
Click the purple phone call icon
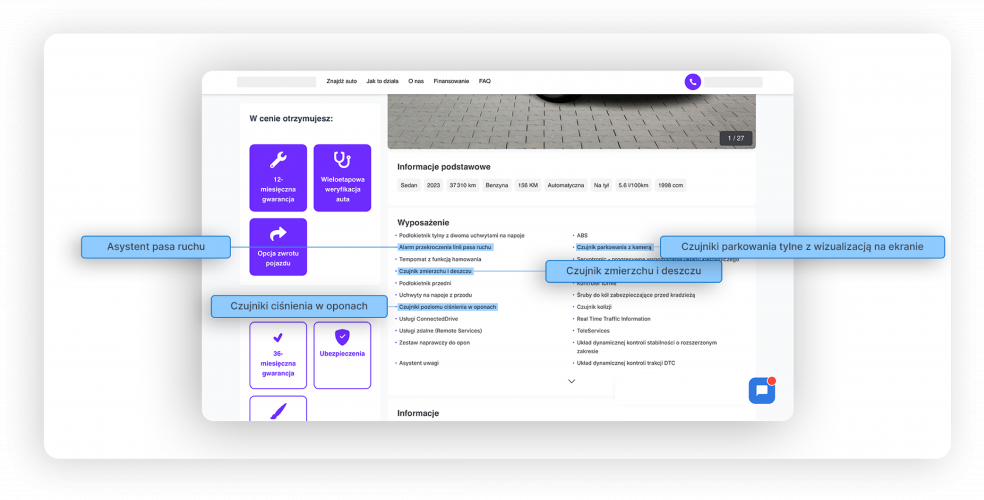pos(692,82)
